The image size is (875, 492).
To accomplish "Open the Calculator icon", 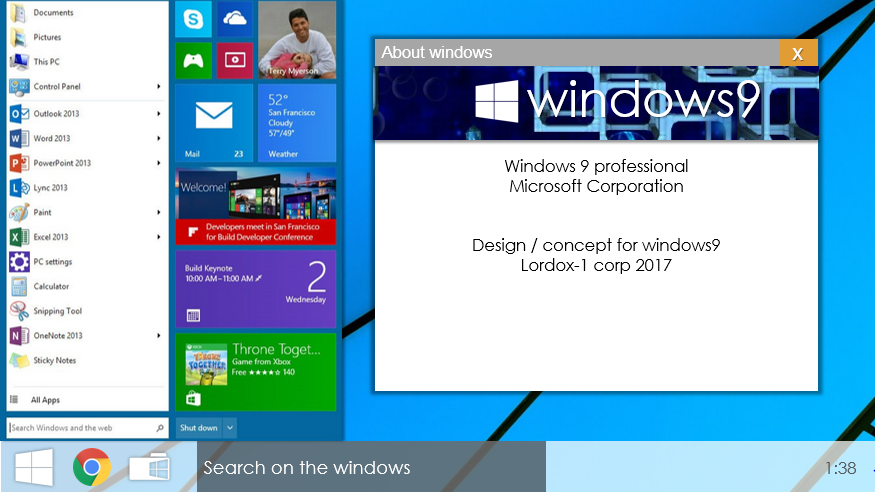I will point(19,287).
